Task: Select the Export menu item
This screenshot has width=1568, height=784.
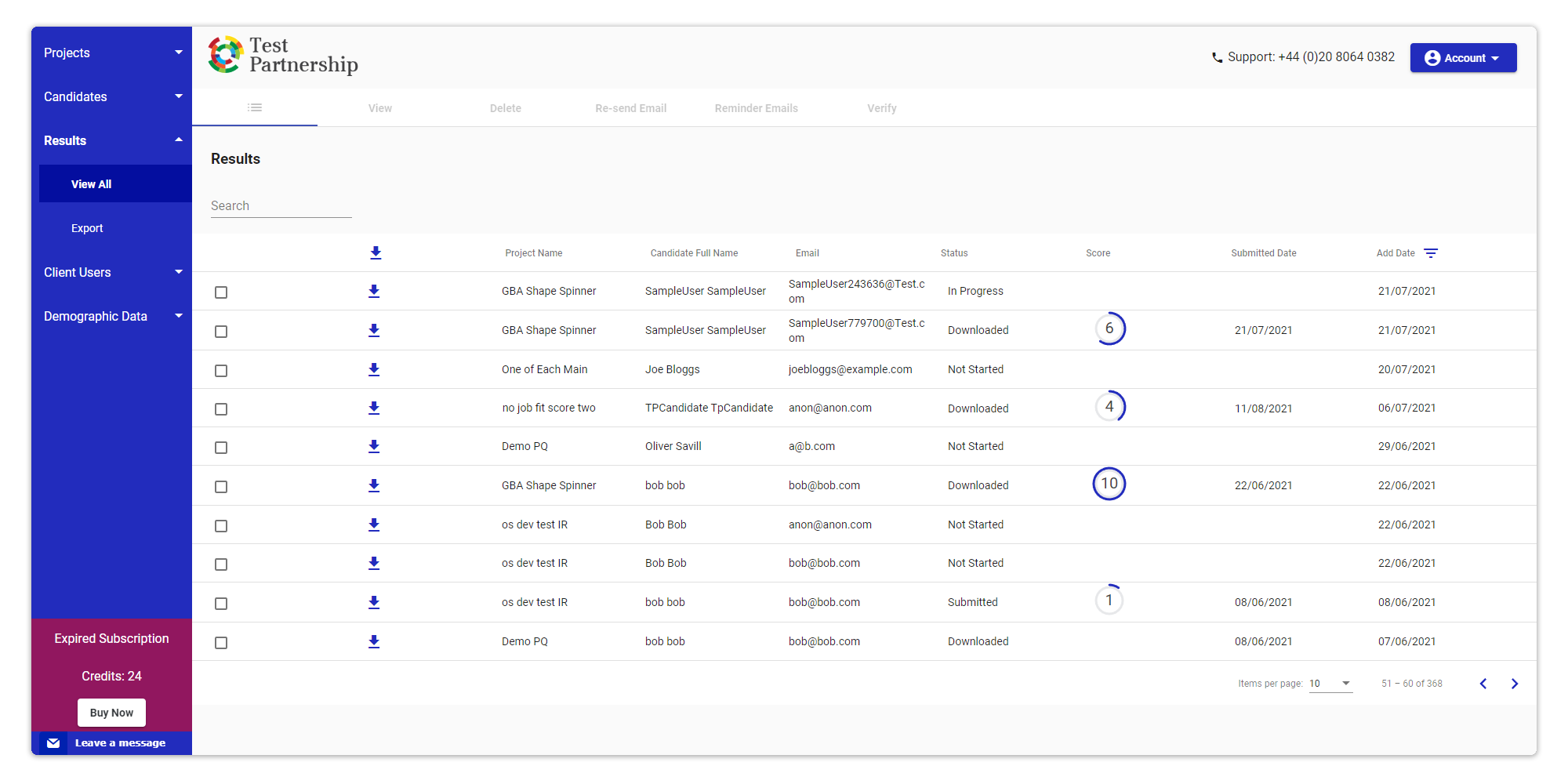Action: 87,228
